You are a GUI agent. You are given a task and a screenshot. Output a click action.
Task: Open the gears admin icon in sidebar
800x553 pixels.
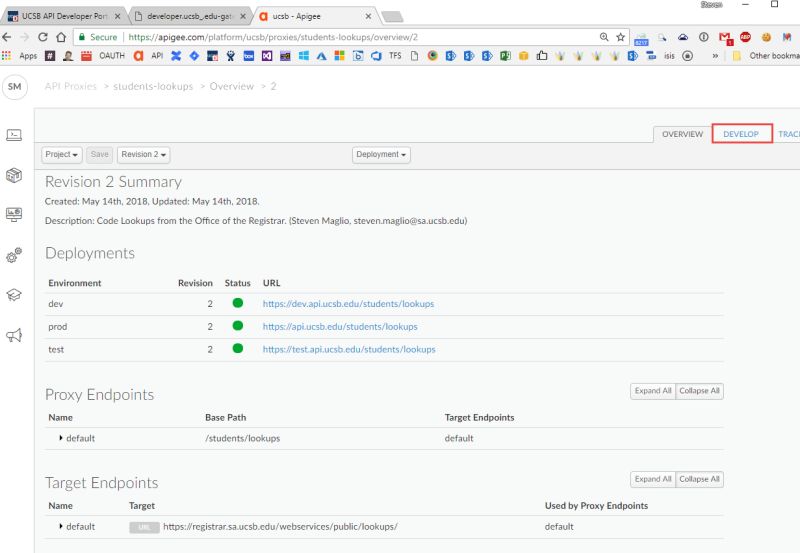14,255
